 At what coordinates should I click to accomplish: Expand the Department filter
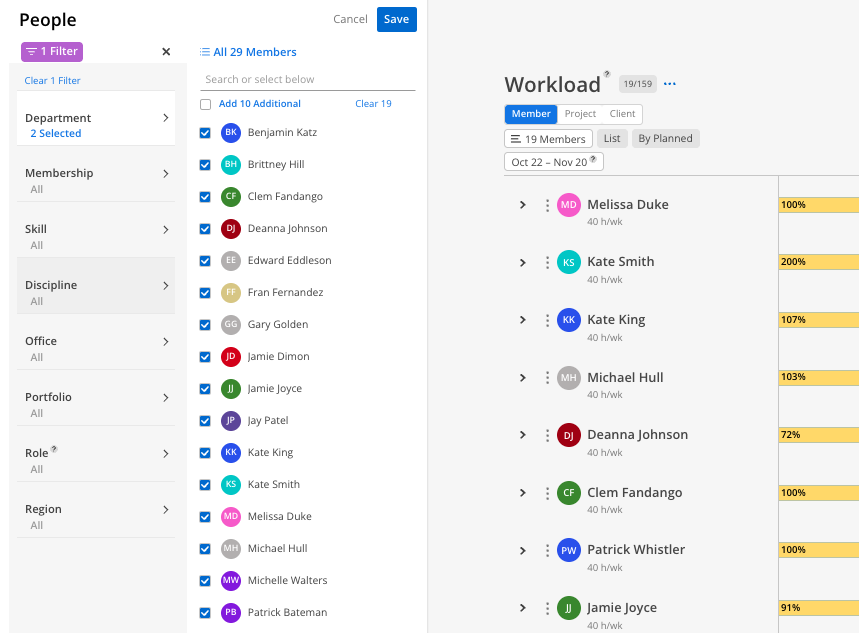tap(96, 118)
